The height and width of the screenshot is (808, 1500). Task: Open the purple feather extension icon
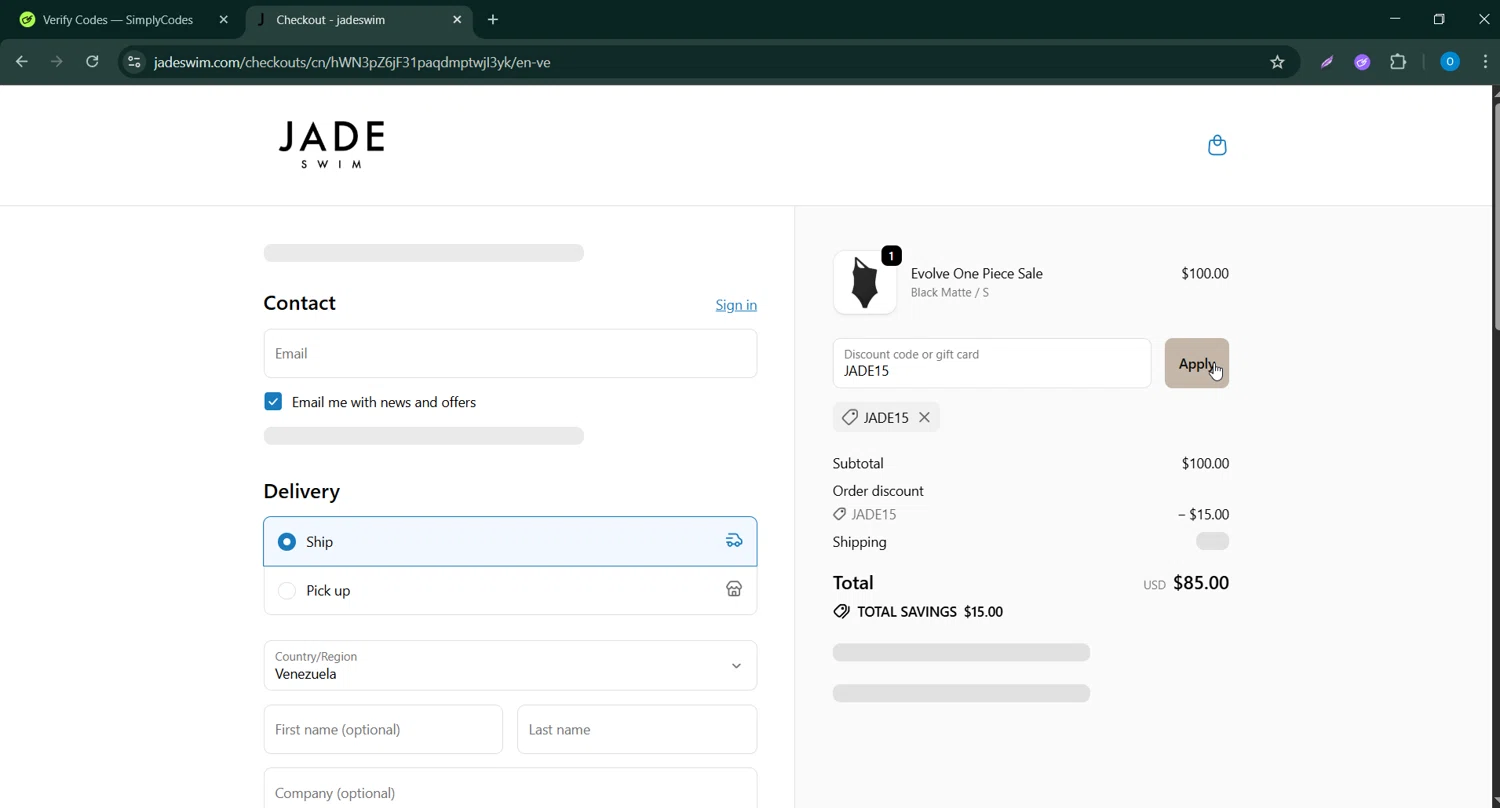[x=1327, y=62]
